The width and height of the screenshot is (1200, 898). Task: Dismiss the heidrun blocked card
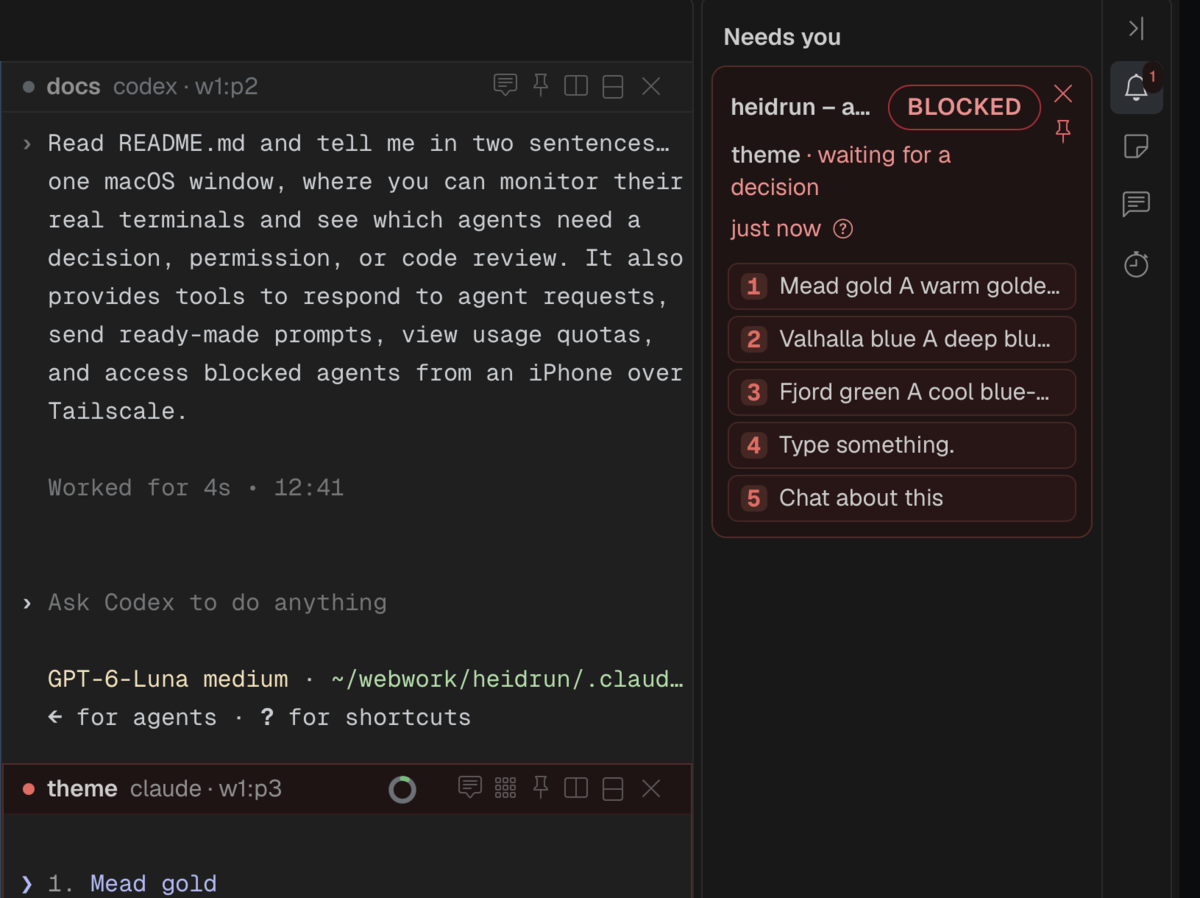click(1063, 94)
